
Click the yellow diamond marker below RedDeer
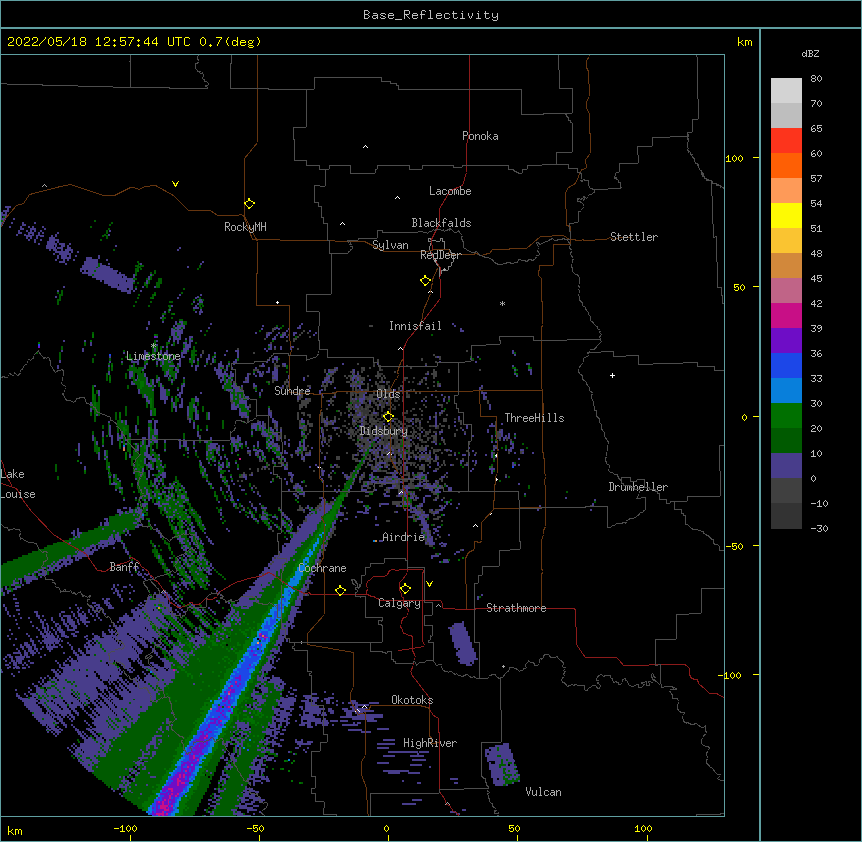coord(425,281)
